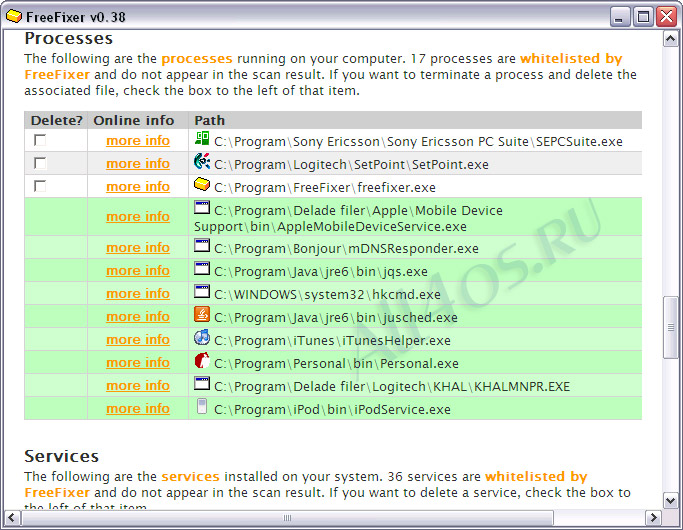The height and width of the screenshot is (530, 683).
Task: Click the horizontal scrollbar thumb
Action: (287, 518)
